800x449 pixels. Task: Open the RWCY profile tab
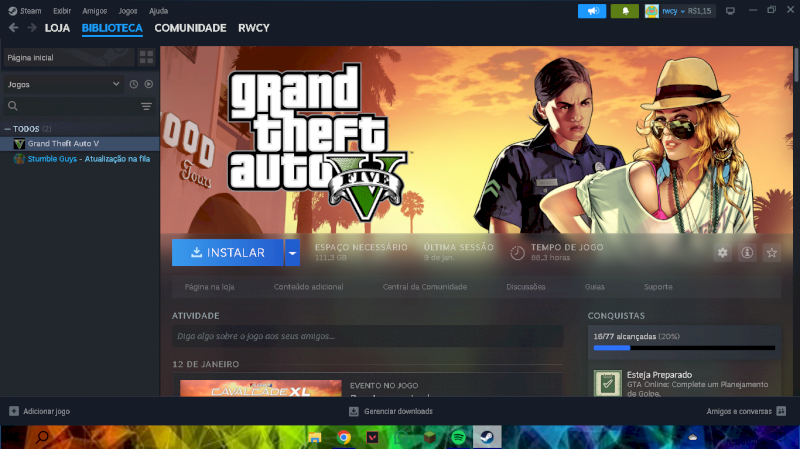(x=254, y=28)
